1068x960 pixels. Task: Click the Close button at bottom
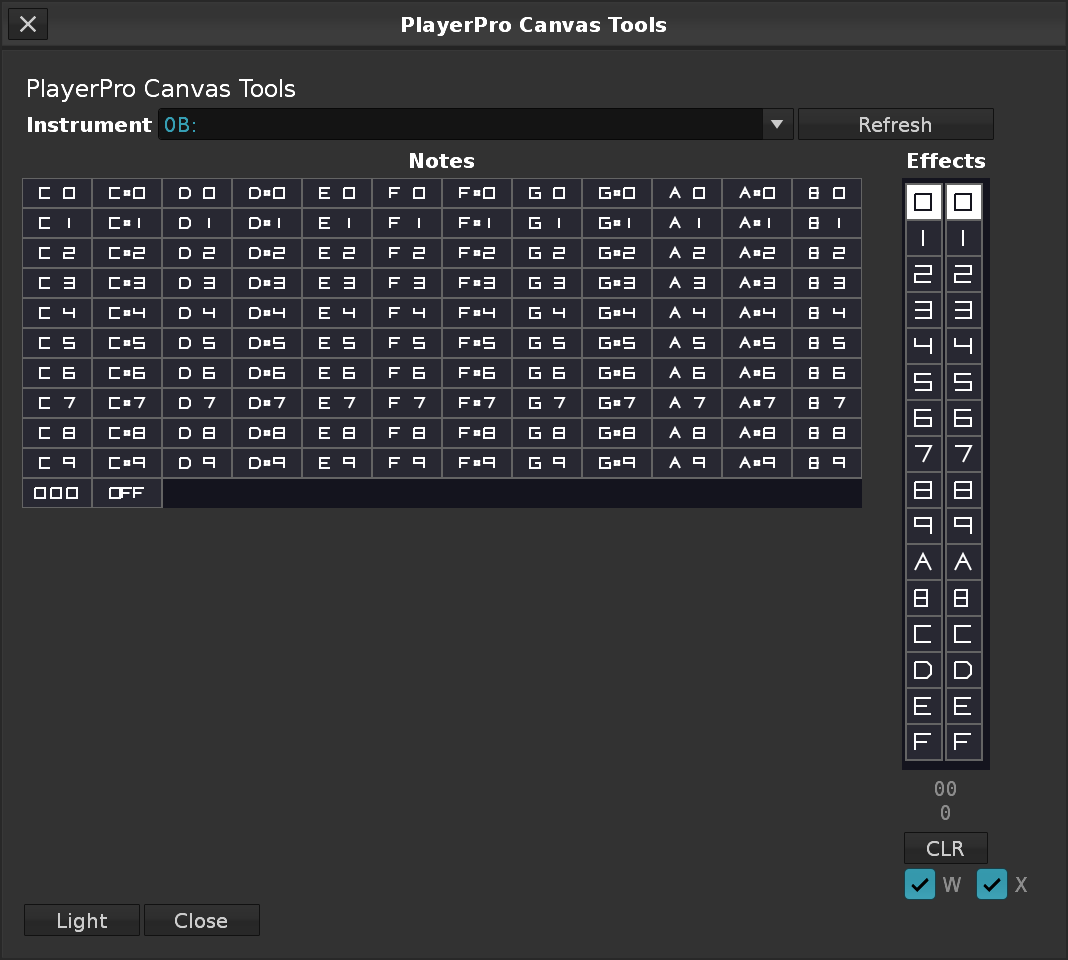[202, 920]
